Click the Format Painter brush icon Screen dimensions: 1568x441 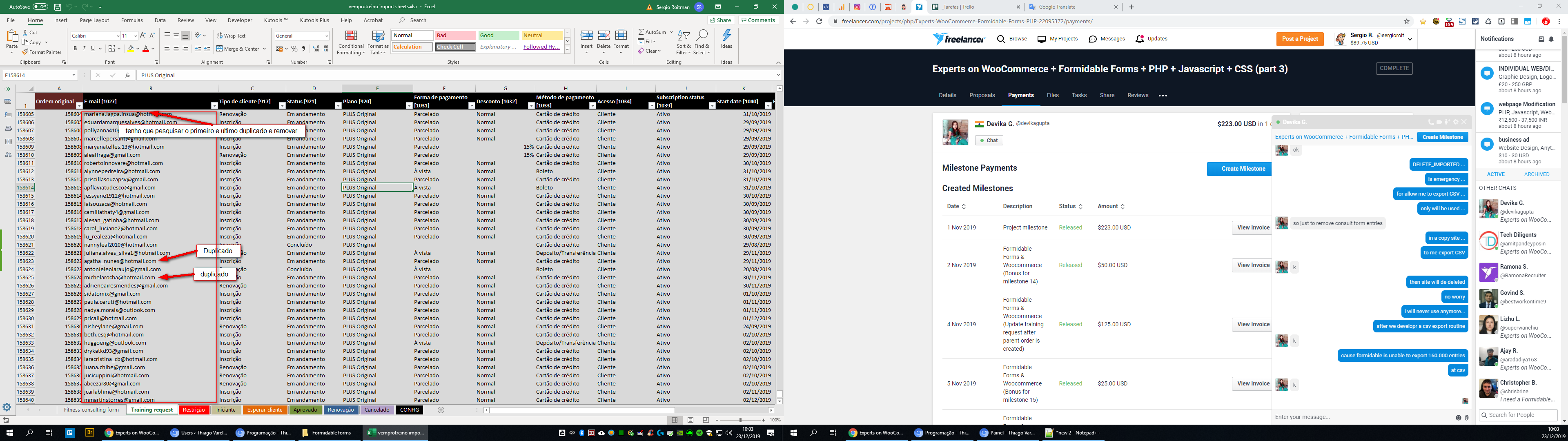click(x=25, y=52)
